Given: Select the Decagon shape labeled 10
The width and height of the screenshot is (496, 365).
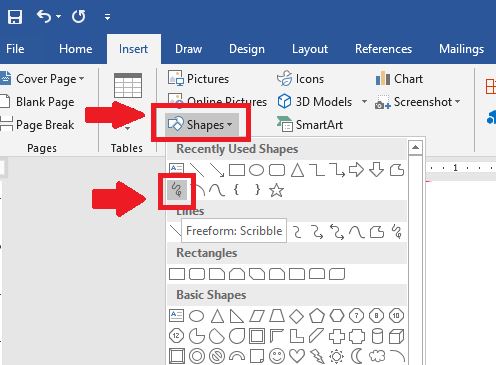Looking at the screenshot, I should pyautogui.click(x=396, y=316).
